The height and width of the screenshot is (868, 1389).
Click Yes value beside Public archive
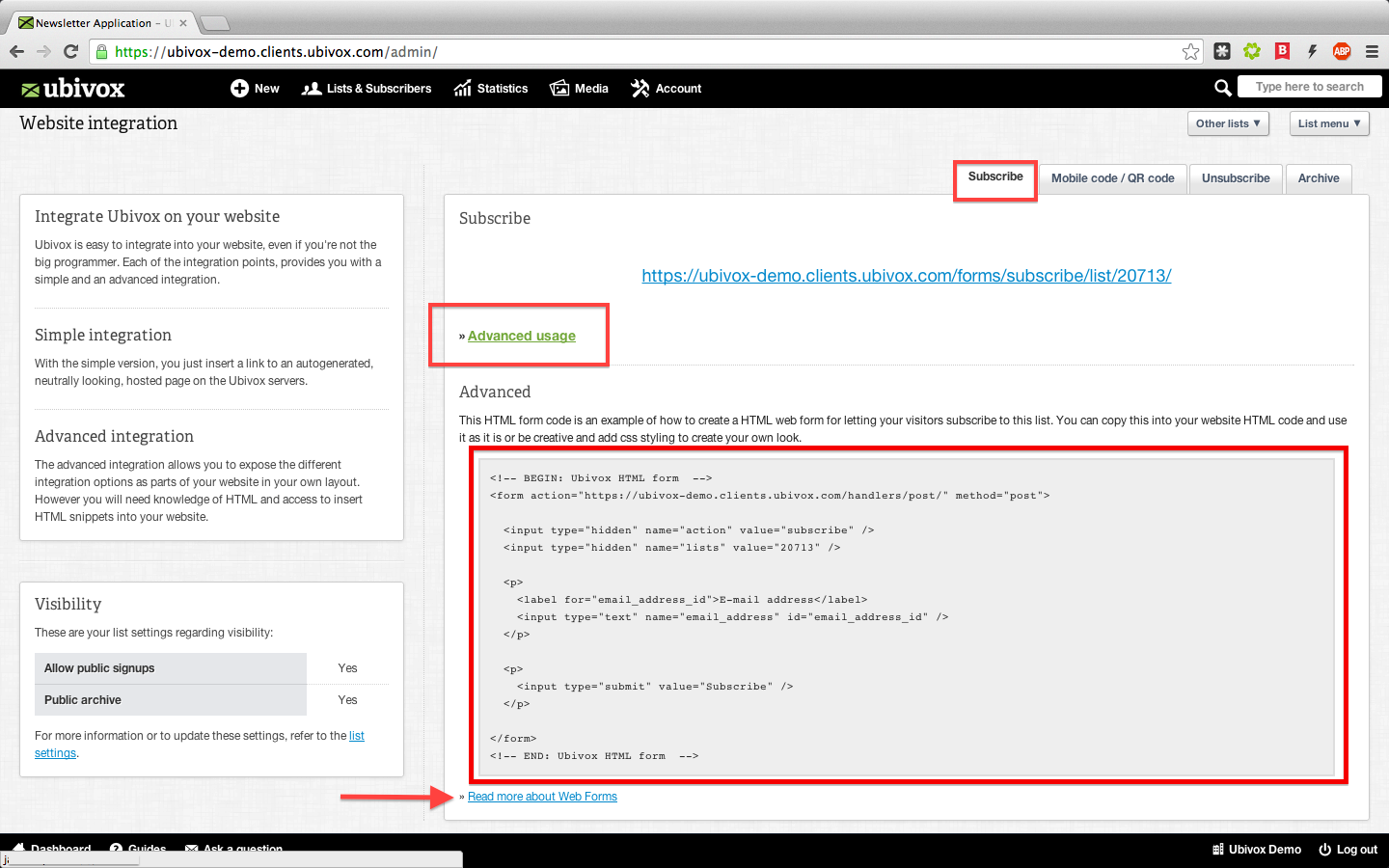(347, 700)
